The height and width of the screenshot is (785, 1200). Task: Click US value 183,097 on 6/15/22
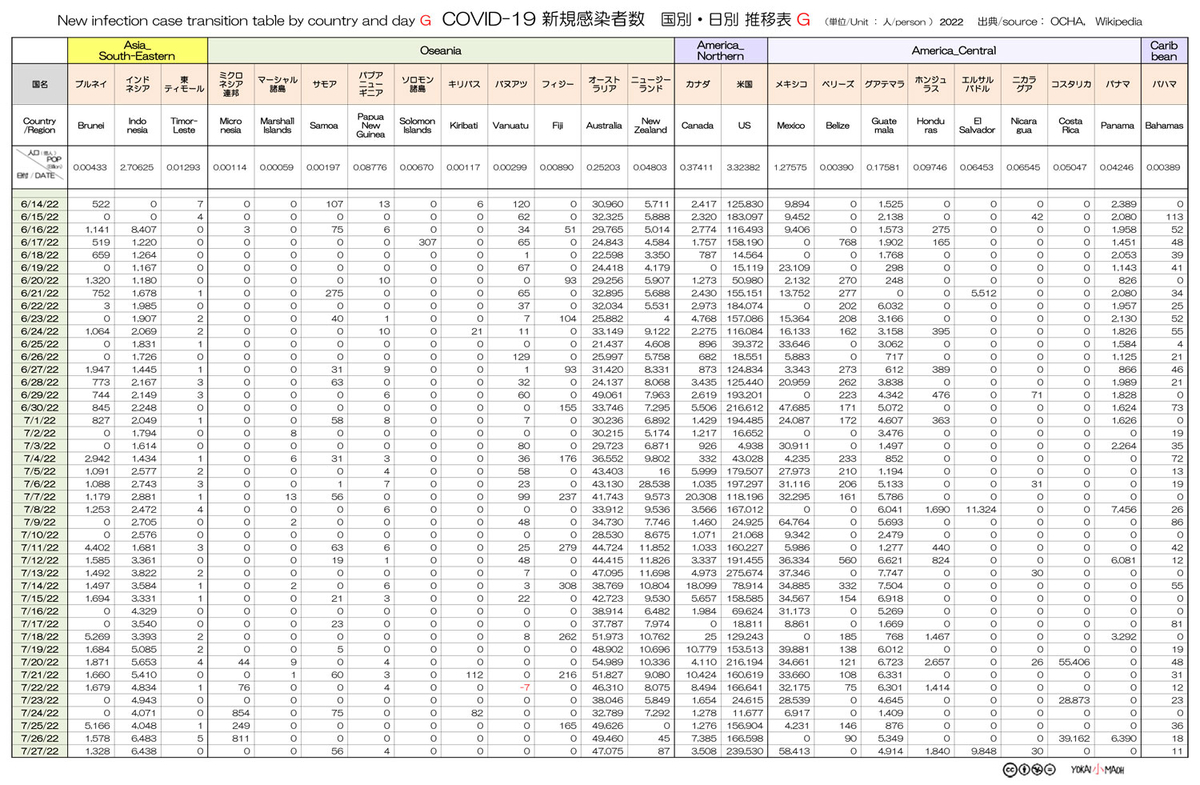747,216
